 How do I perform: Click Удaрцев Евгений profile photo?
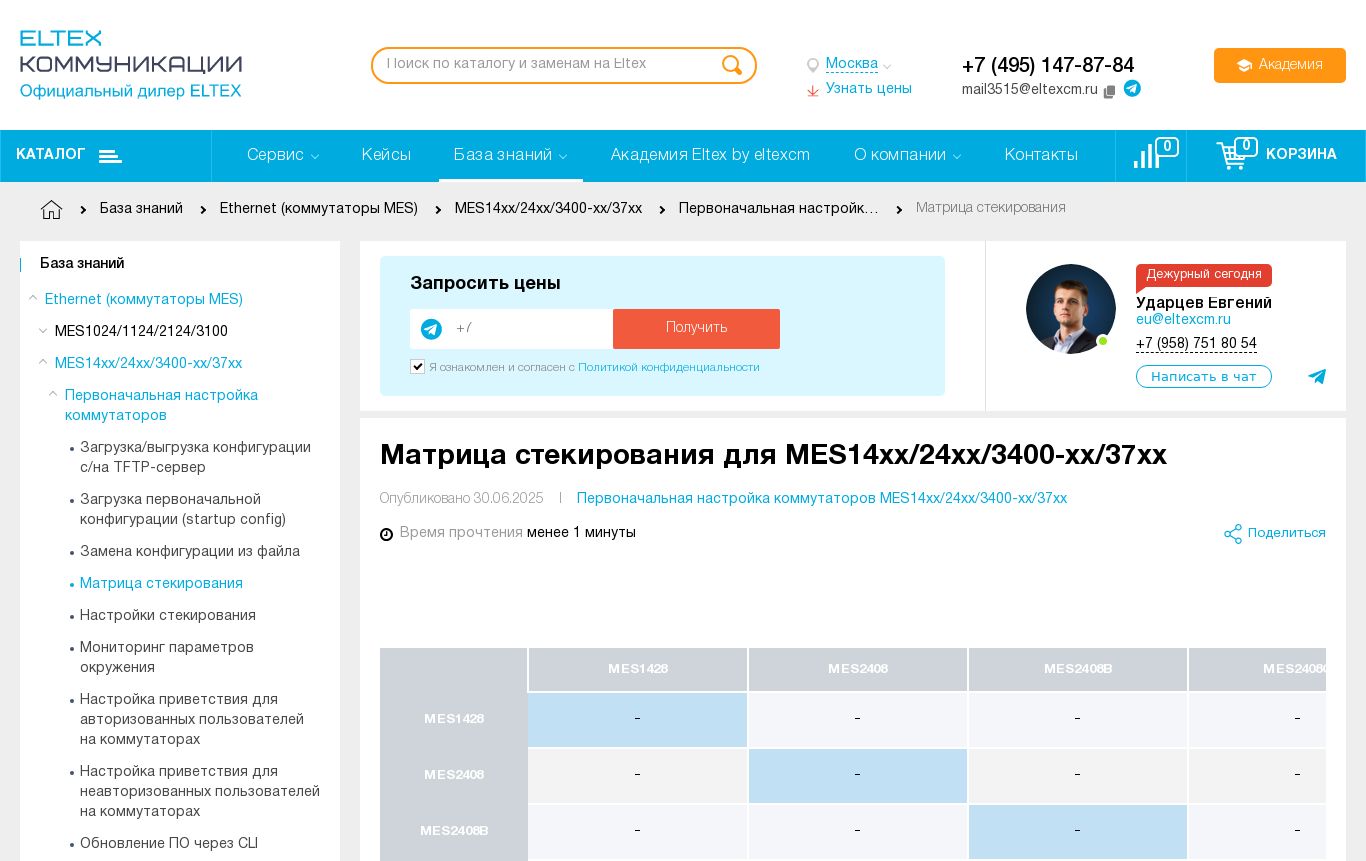1071,309
